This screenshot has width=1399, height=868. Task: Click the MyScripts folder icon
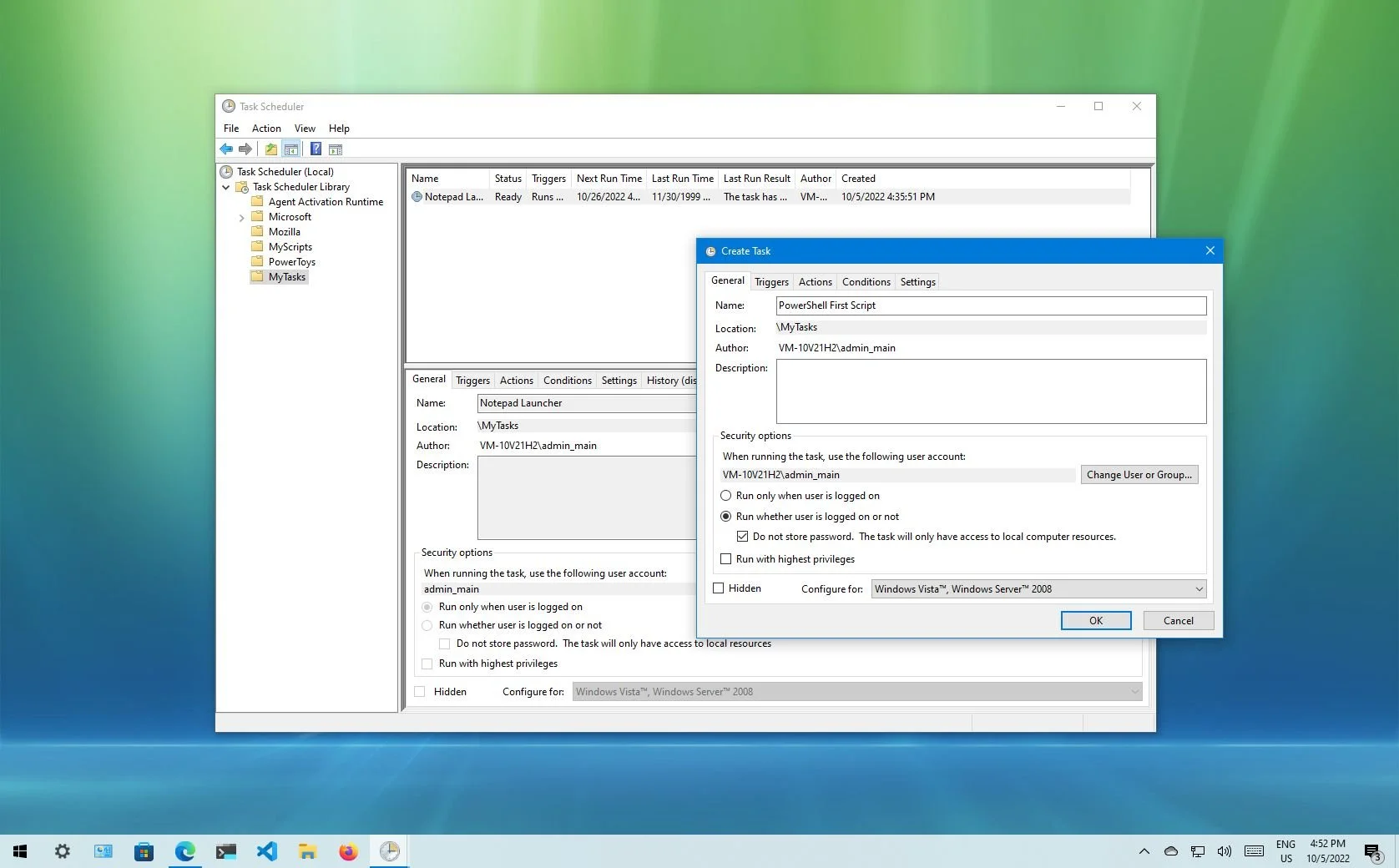click(258, 246)
